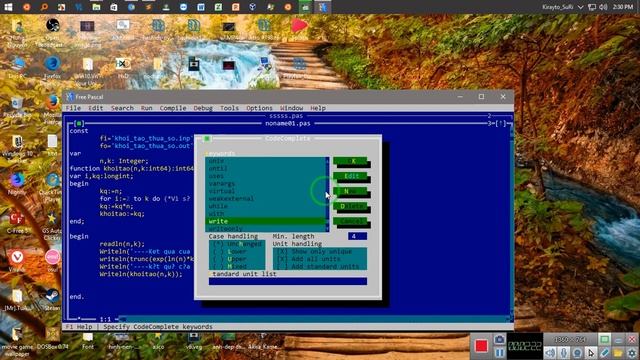Click New button in CodeComplete dialog
This screenshot has height=360, width=640.
[350, 191]
